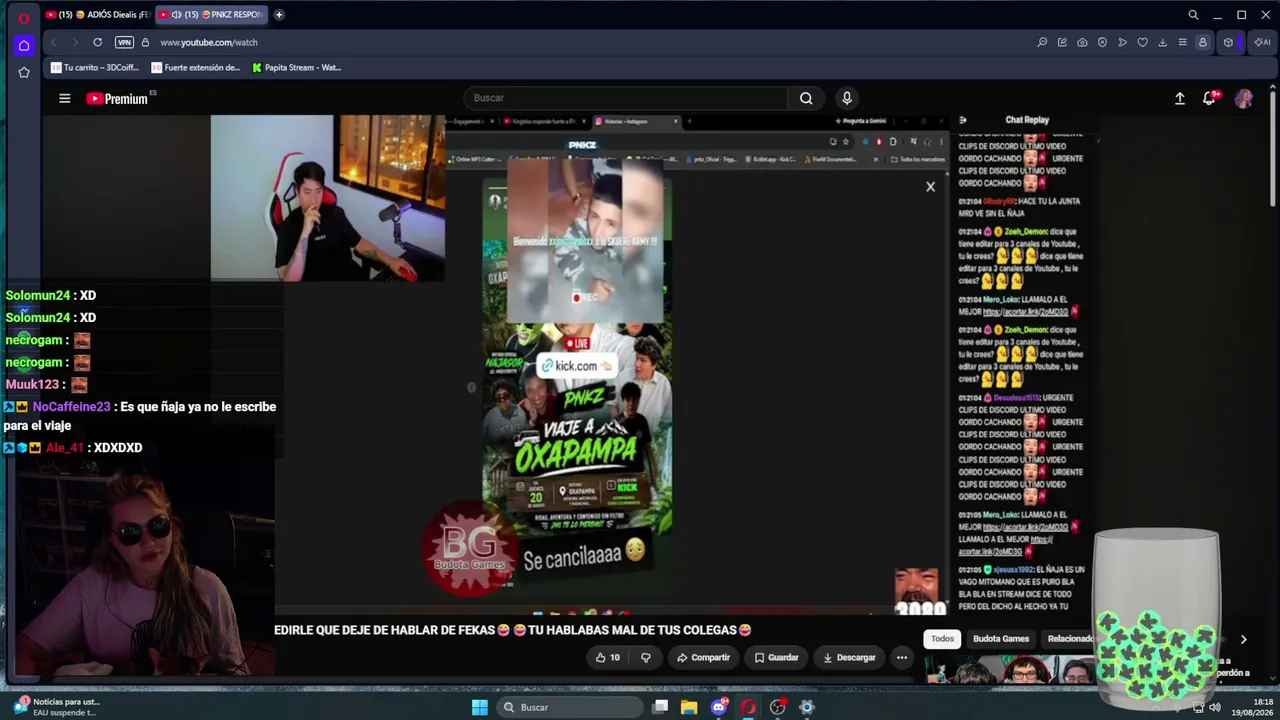Screen dimensions: 1280x720
Task: Click the address bar showing www.youtube.com/watch
Action: coord(209,42)
